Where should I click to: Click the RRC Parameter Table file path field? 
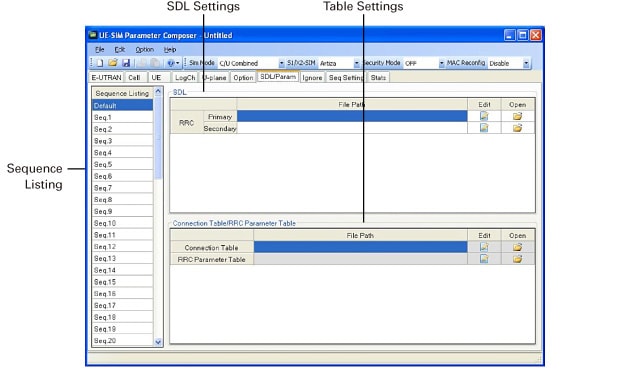pos(360,259)
